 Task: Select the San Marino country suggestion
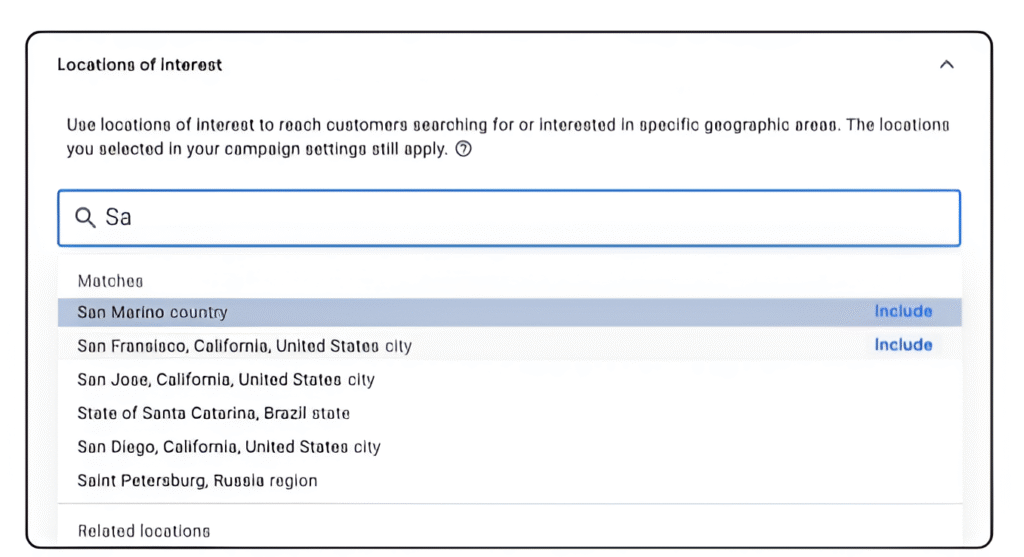pyautogui.click(x=509, y=312)
